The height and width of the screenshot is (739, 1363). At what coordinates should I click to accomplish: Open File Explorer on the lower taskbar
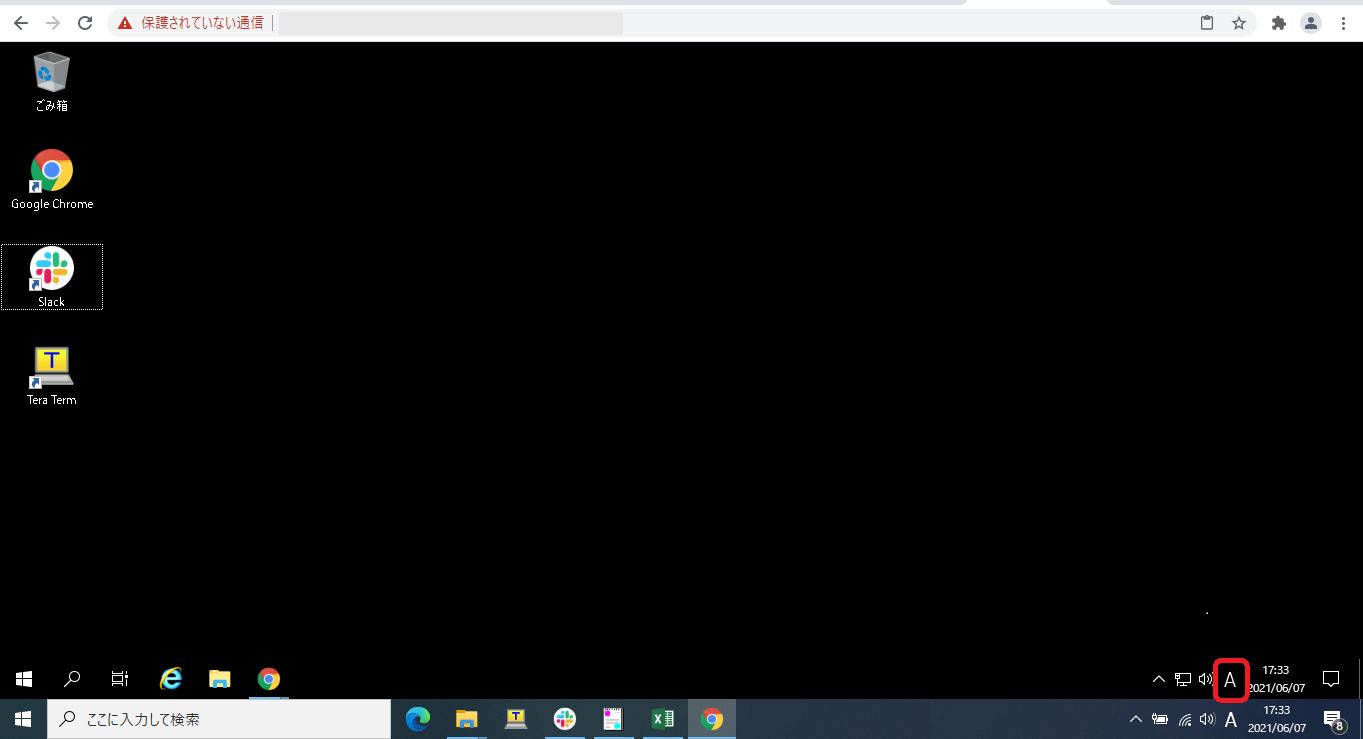[467, 719]
